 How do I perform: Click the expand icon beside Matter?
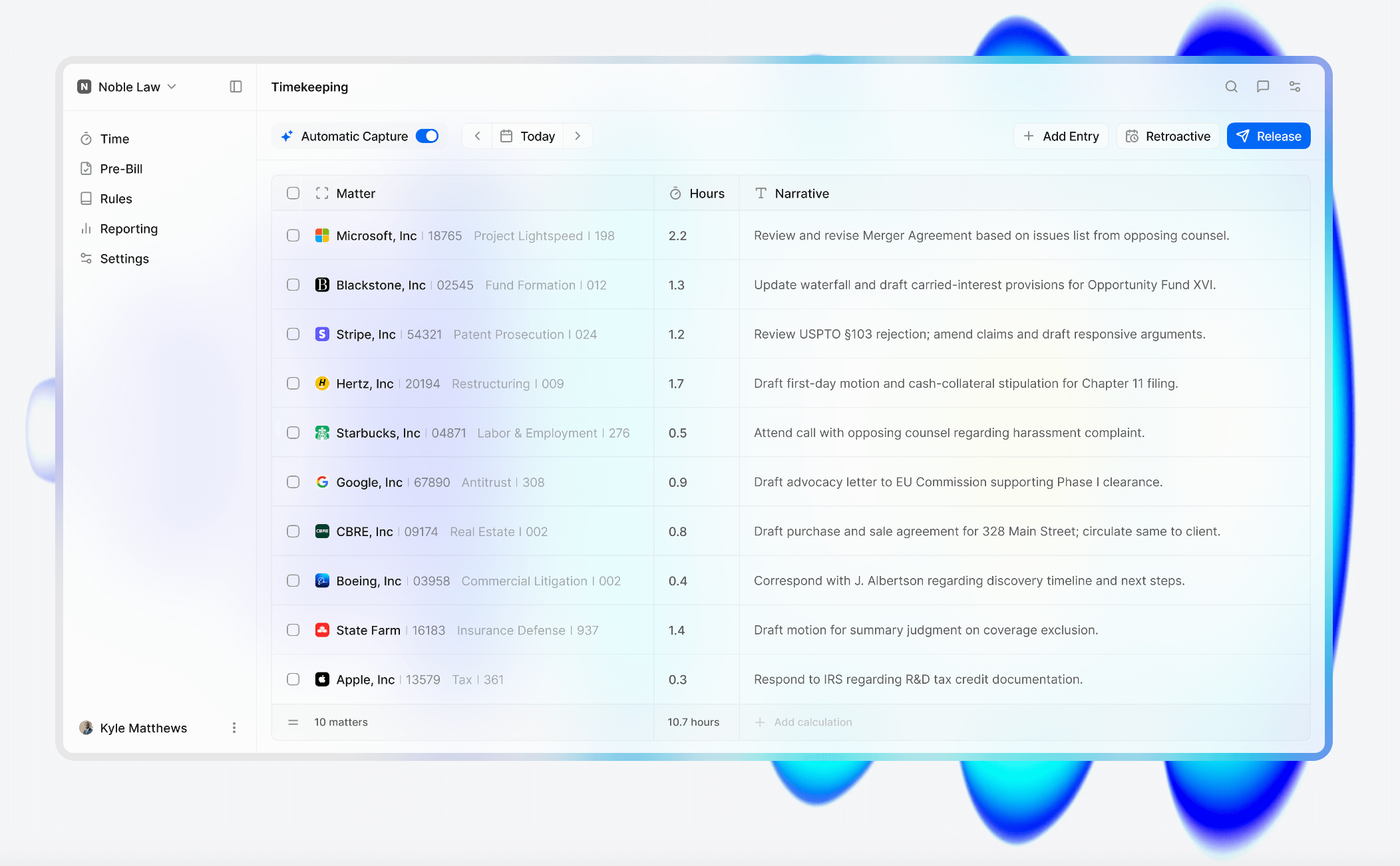[x=322, y=193]
